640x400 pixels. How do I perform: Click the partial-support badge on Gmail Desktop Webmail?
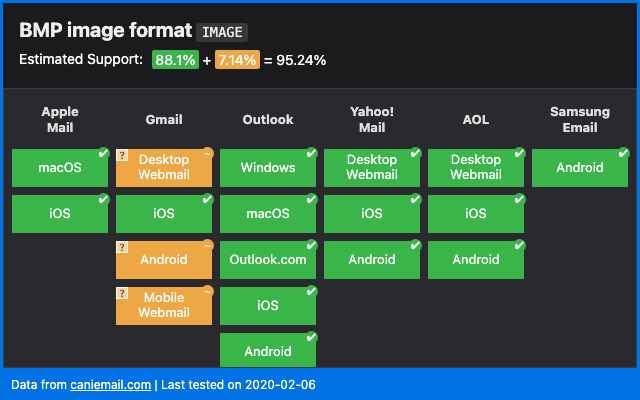click(207, 153)
